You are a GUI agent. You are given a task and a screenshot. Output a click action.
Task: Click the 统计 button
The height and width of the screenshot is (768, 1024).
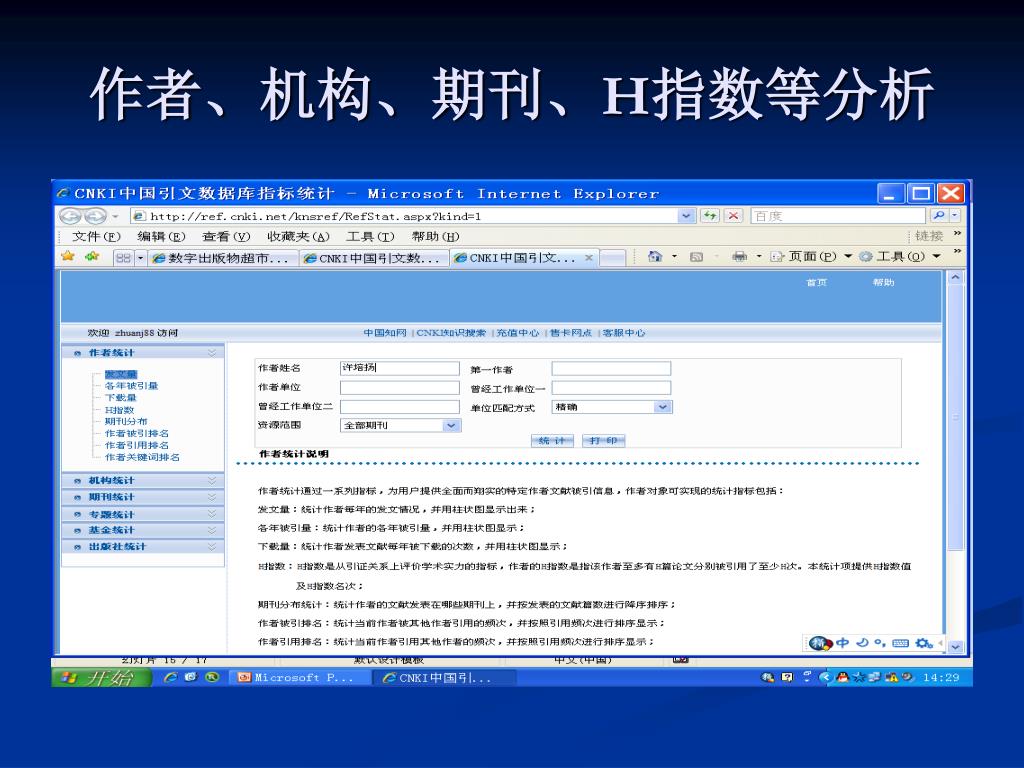[552, 440]
